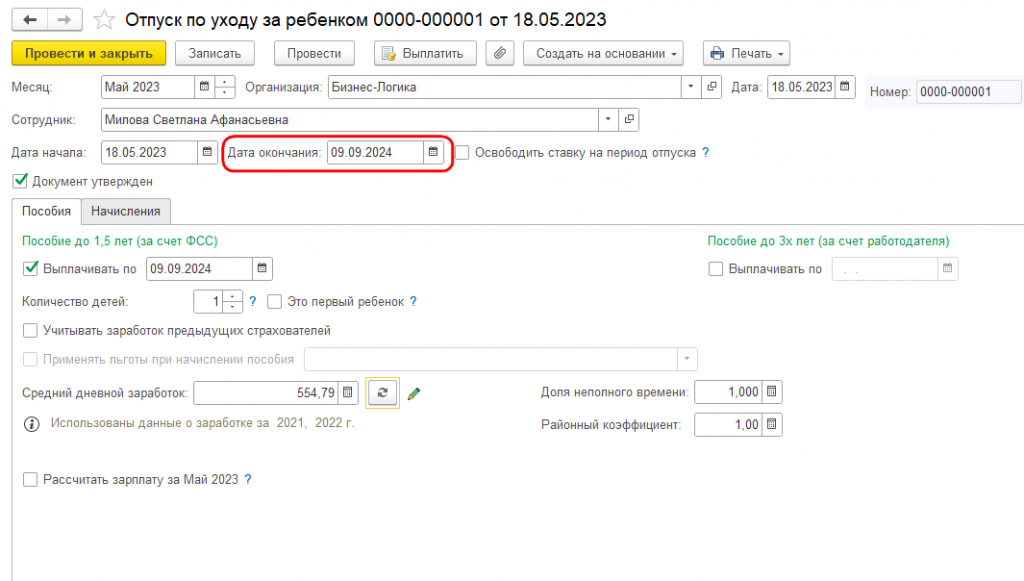Open calculator for Районный коэффициент
This screenshot has height=581, width=1024.
[x=772, y=424]
